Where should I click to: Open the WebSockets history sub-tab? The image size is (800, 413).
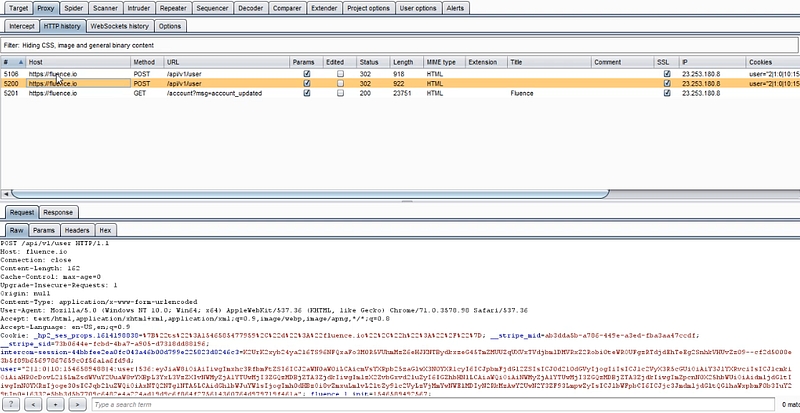[x=119, y=25]
